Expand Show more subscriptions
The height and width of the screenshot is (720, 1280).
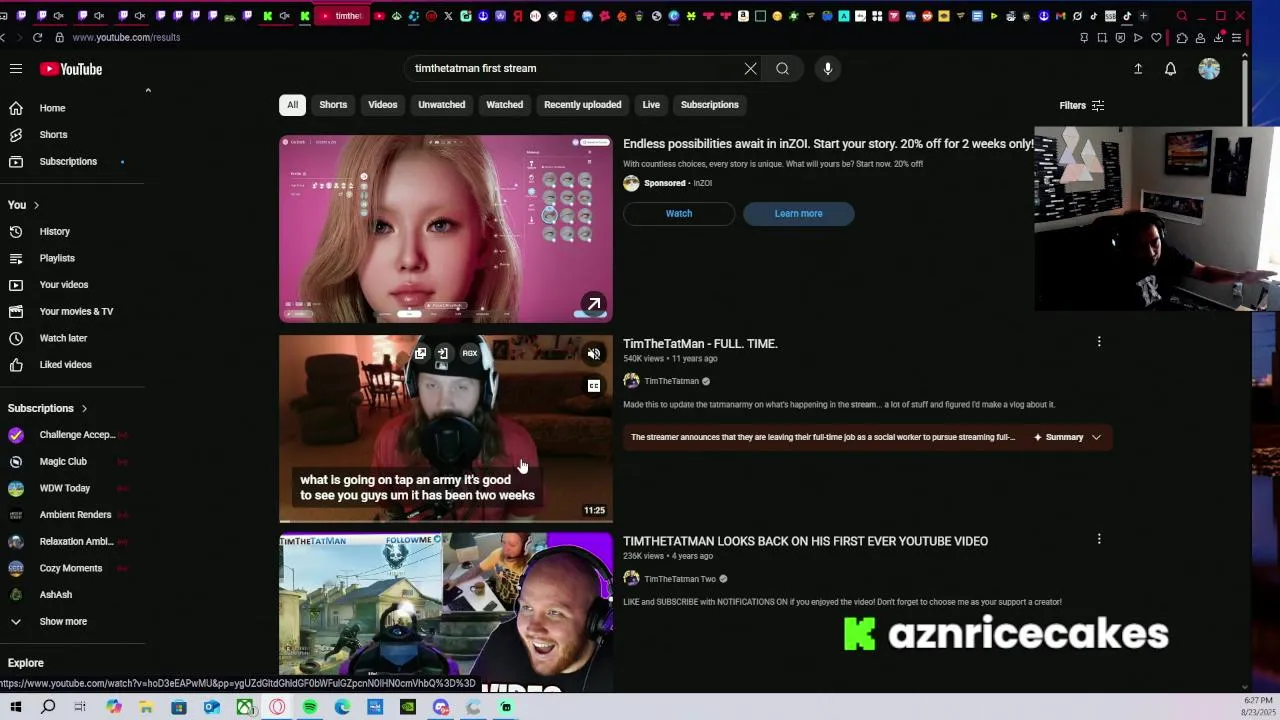tap(63, 621)
